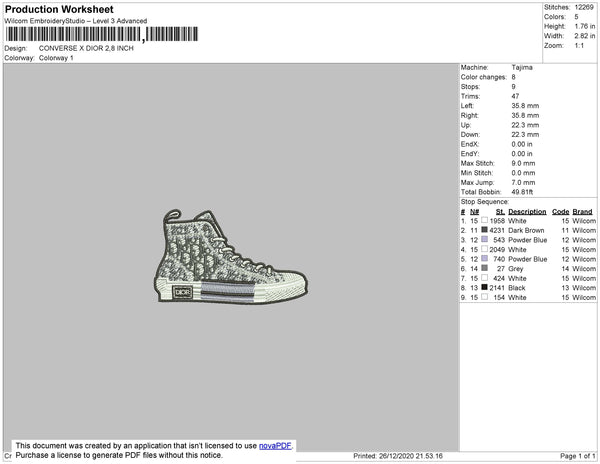
Task: Click stitch count '2141' in stop 8
Action: 497,288
